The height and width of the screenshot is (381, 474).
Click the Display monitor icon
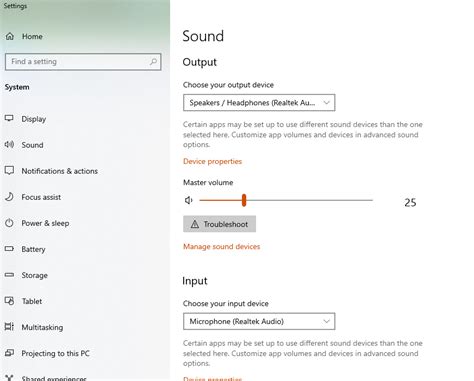pyautogui.click(x=9, y=118)
